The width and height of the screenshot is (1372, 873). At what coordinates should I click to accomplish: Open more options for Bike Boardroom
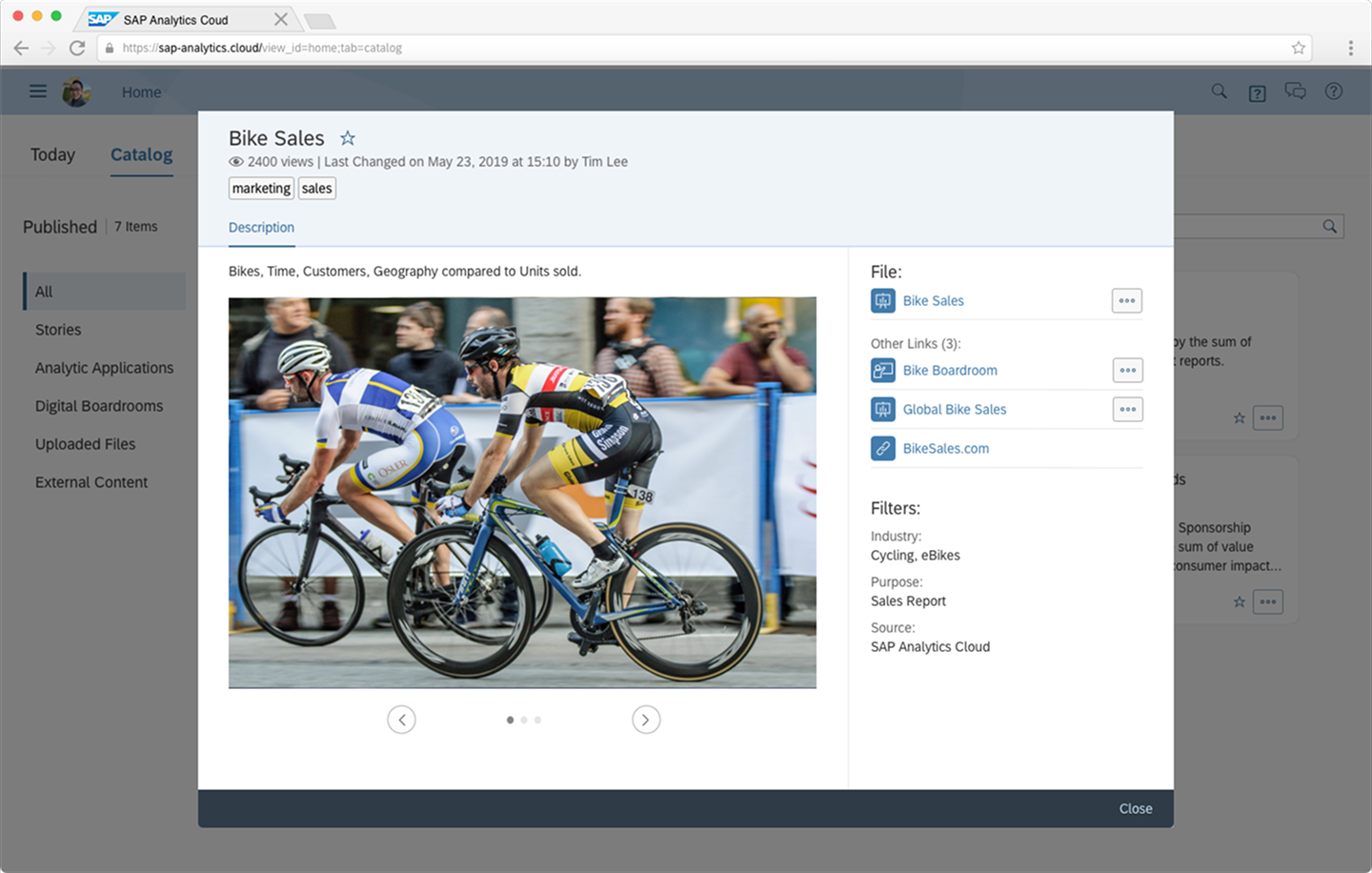(x=1128, y=371)
